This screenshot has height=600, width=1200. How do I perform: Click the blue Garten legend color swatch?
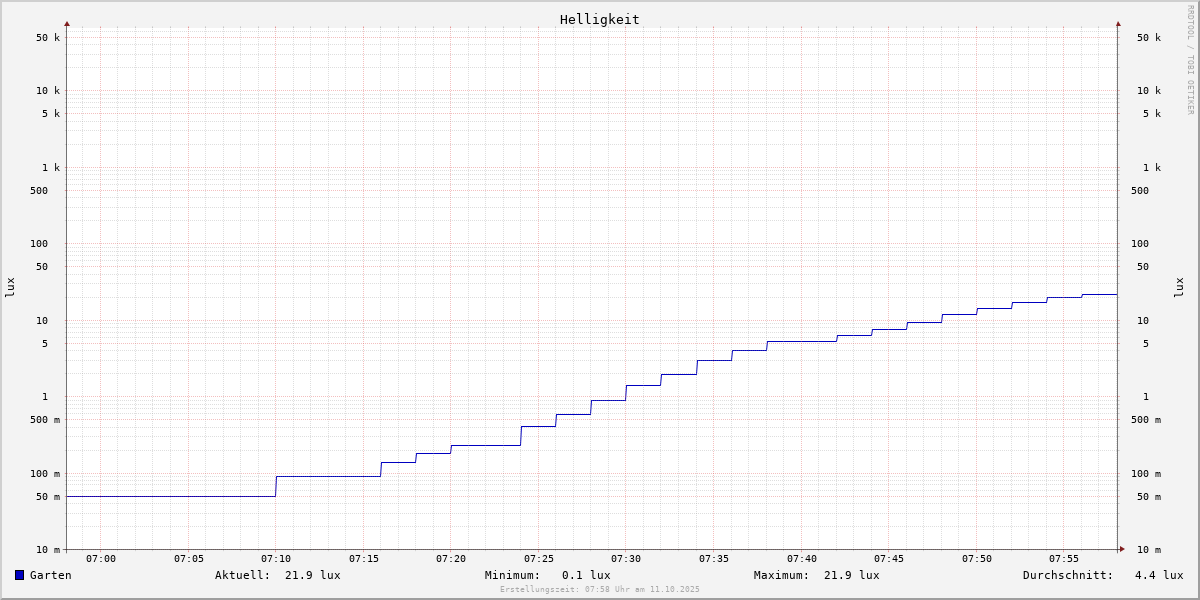(x=19, y=575)
